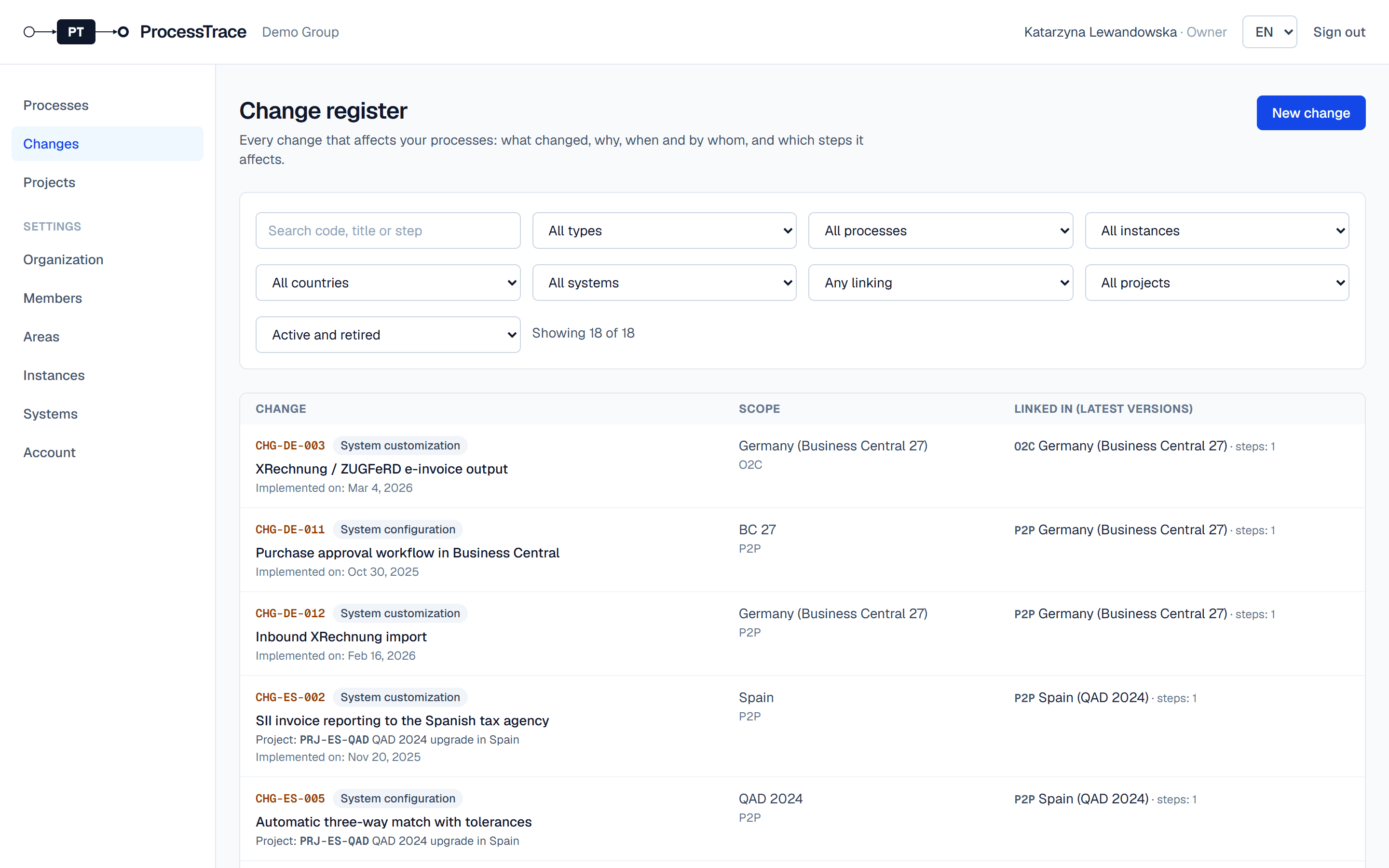This screenshot has width=1389, height=868.
Task: Open Inbound XRechnung import change
Action: coord(341,636)
